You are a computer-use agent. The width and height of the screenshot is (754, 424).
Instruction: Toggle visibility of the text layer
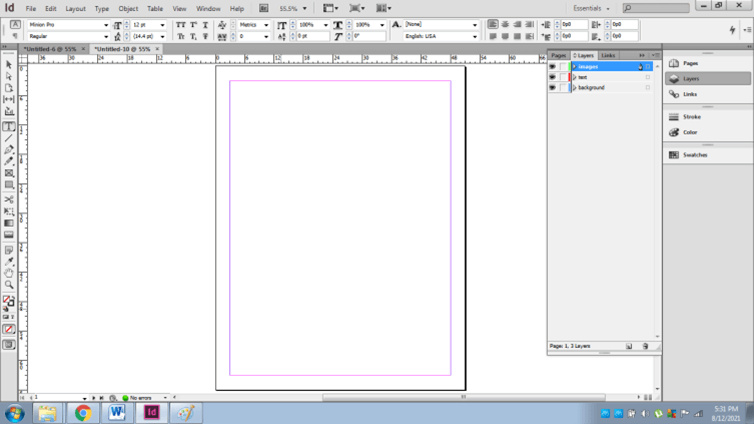[552, 77]
